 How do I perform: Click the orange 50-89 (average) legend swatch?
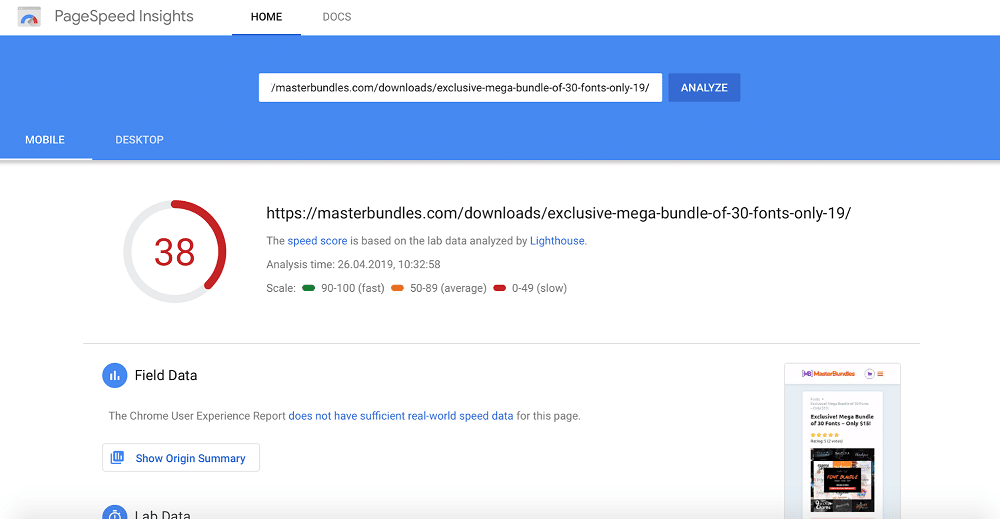coord(397,288)
